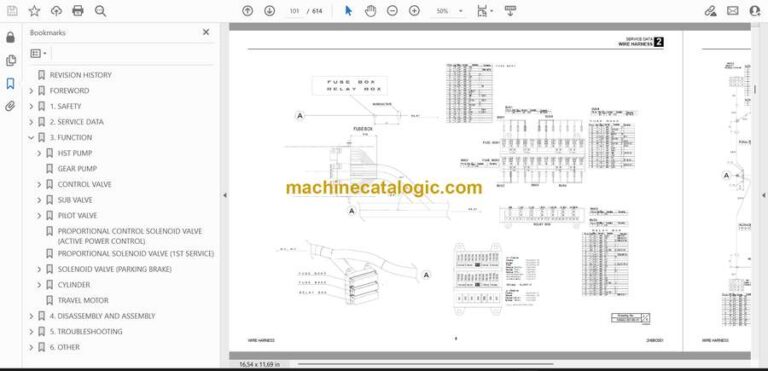Click the Save file icon
This screenshot has height=371, width=768.
pos(12,11)
